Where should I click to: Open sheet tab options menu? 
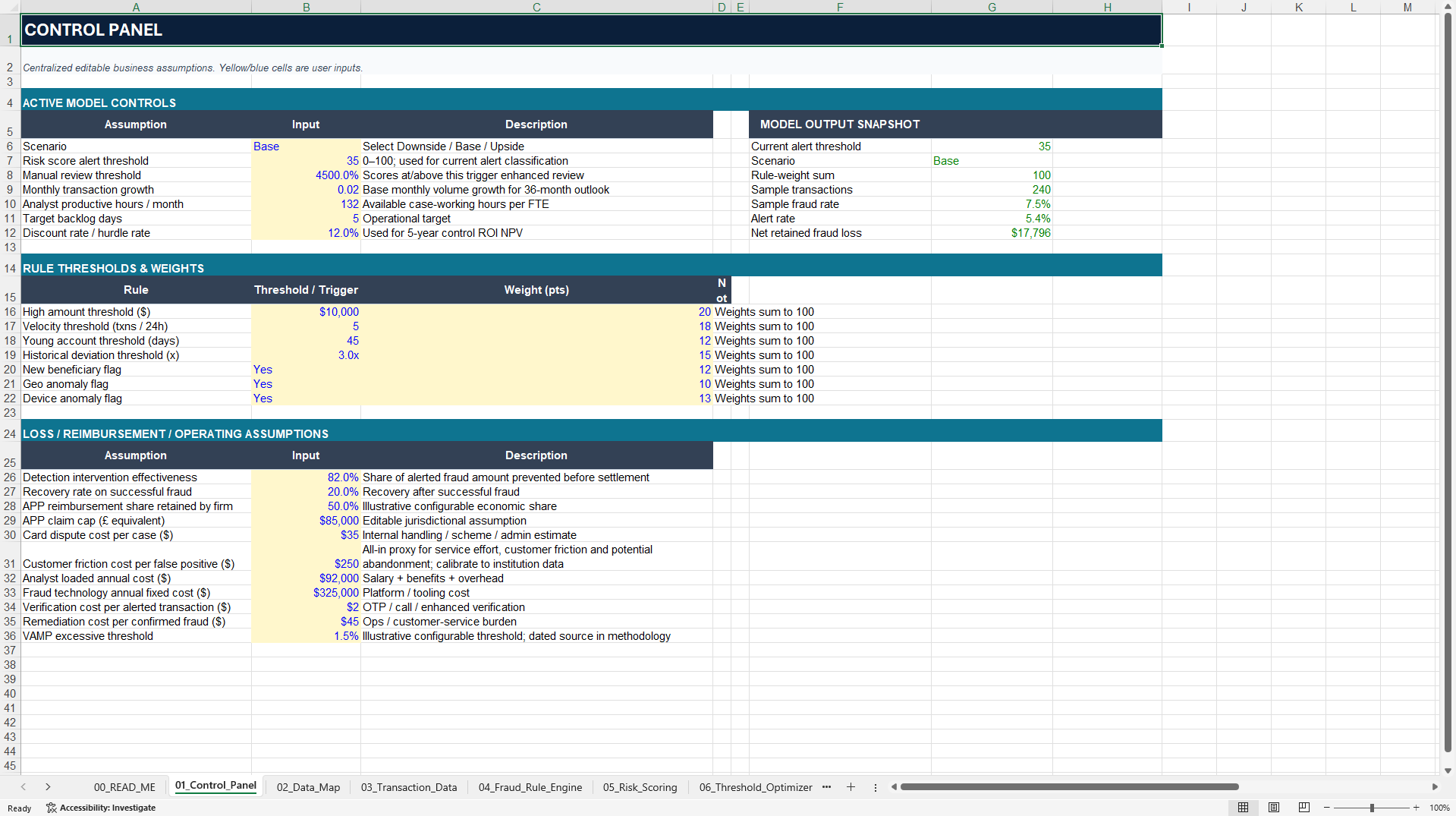876,787
